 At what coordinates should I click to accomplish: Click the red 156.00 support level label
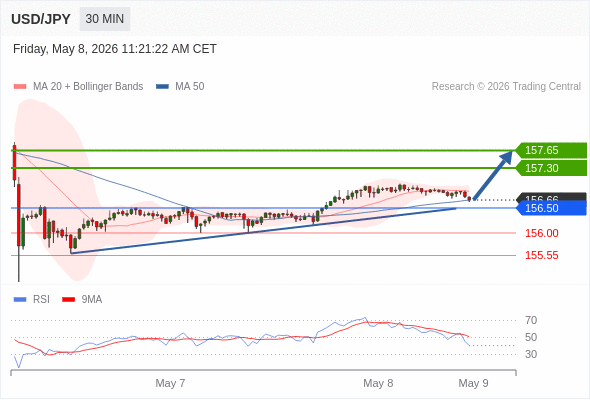click(541, 233)
